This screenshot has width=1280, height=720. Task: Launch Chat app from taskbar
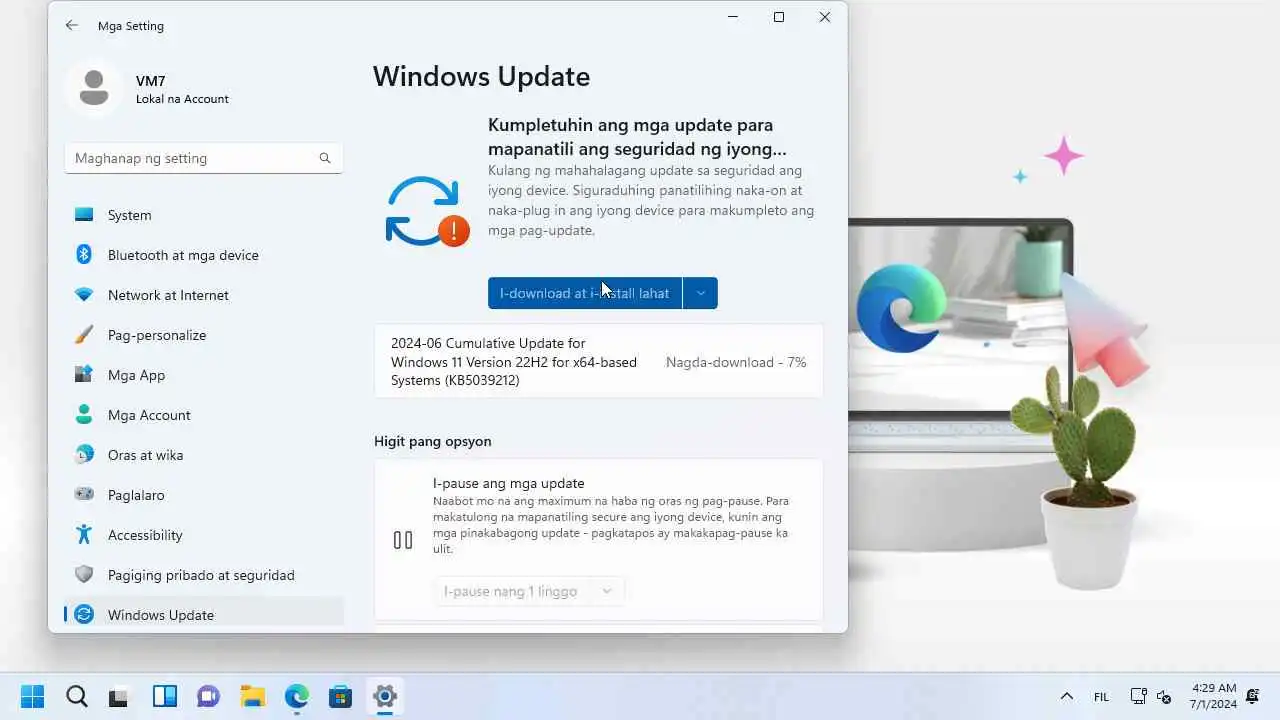point(208,696)
